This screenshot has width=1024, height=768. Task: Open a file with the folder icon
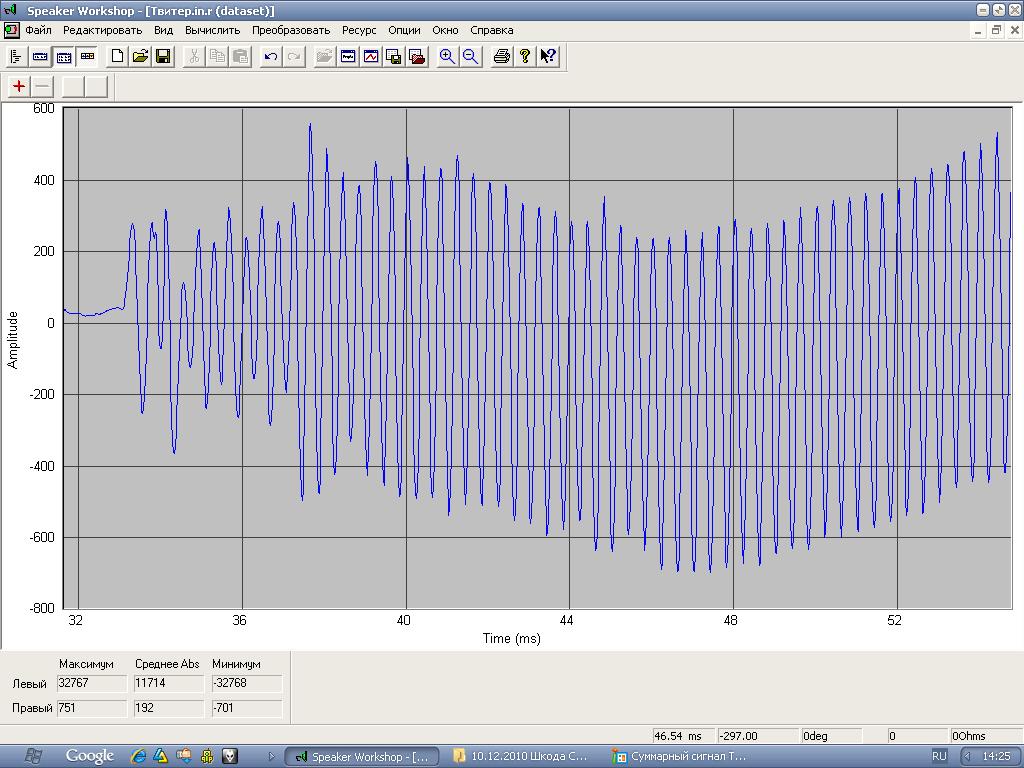coord(140,56)
